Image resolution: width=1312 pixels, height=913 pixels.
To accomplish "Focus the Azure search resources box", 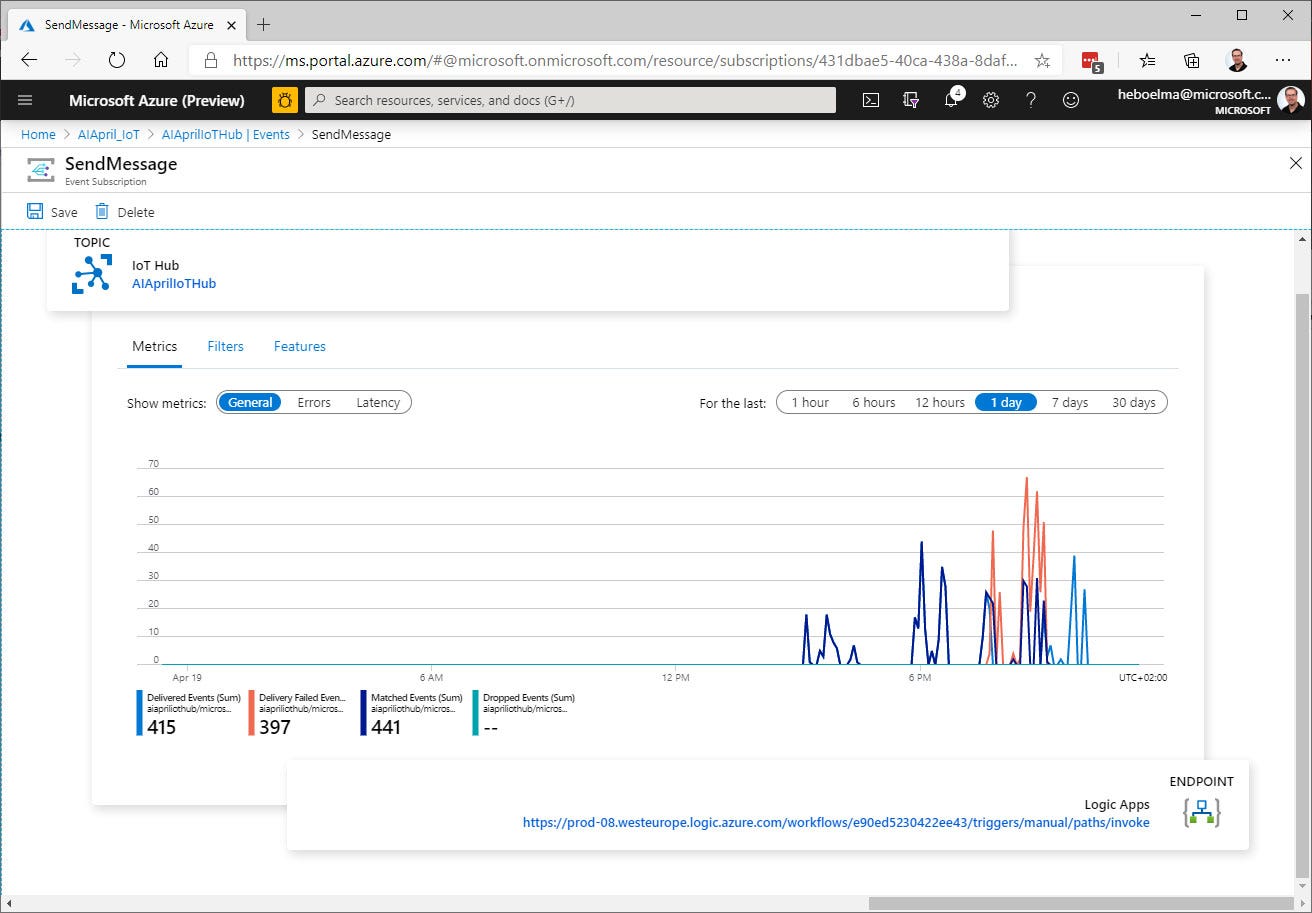I will (x=570, y=100).
